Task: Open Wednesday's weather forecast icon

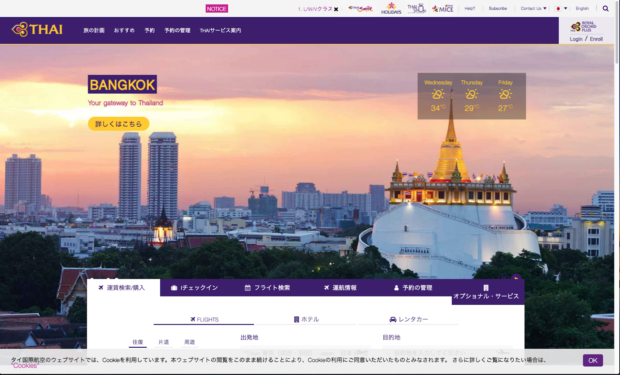Action: click(438, 94)
